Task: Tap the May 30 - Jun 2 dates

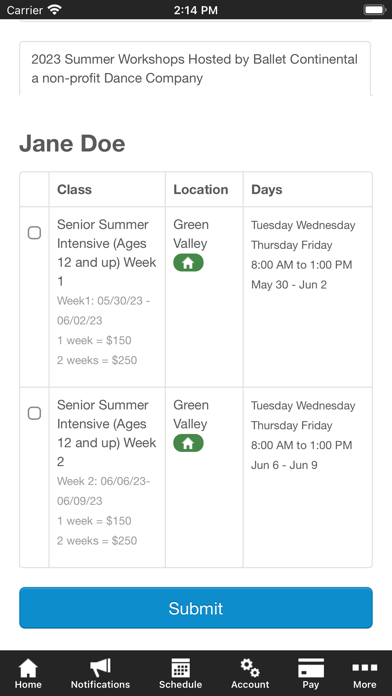Action: coord(289,285)
